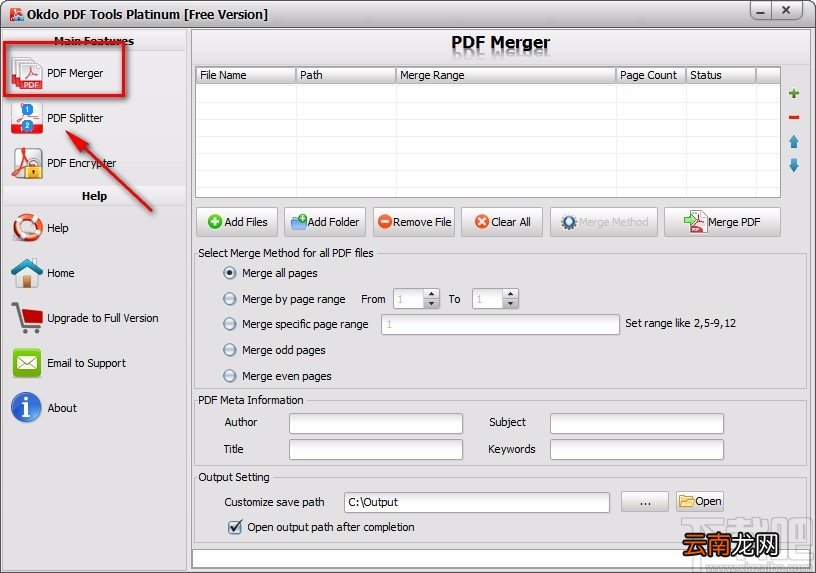
Task: Click the Add Folder button
Action: 325,222
